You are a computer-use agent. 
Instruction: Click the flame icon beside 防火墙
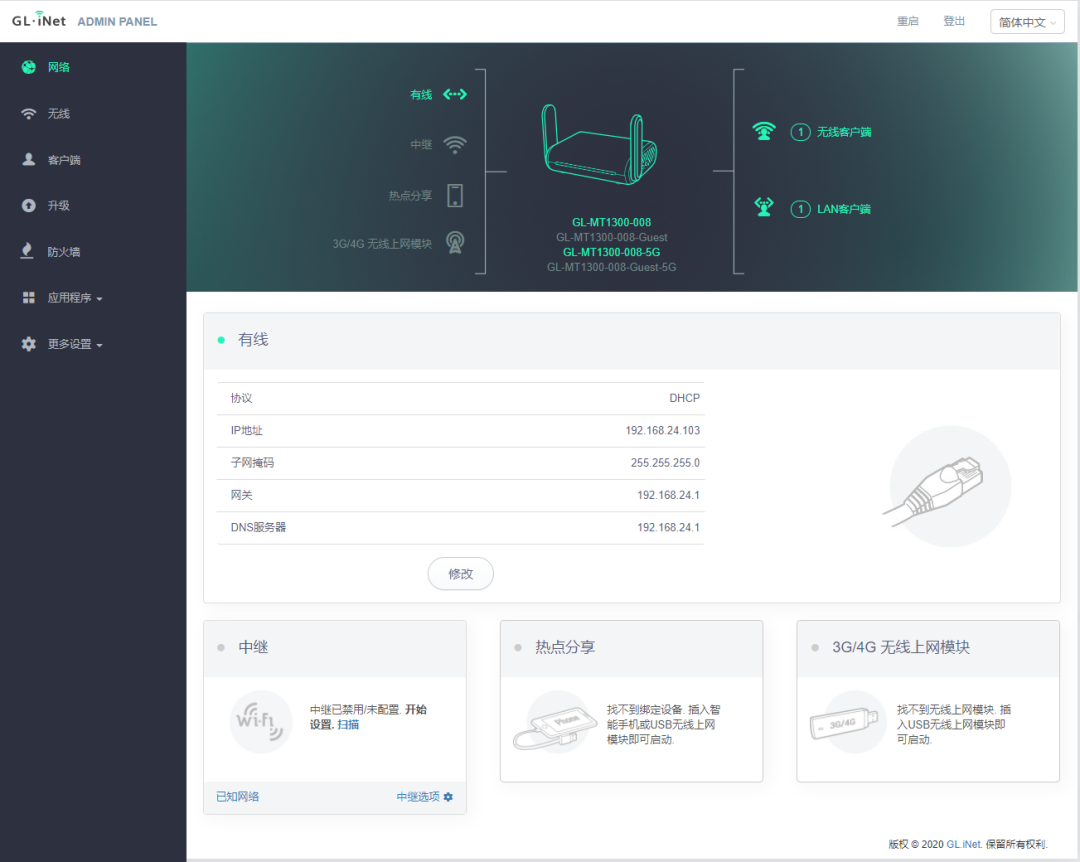(27, 251)
